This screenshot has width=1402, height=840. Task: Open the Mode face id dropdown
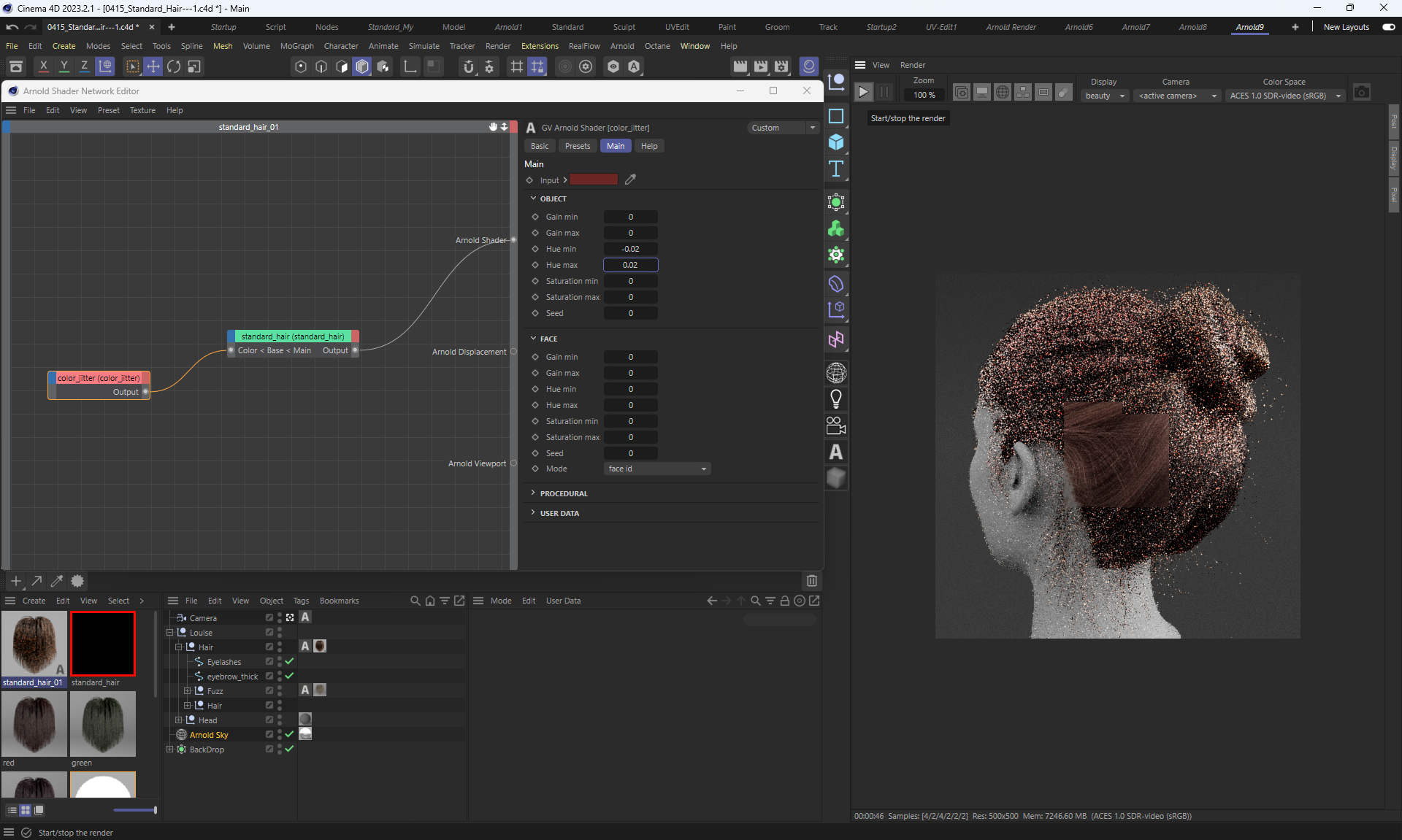click(x=657, y=469)
